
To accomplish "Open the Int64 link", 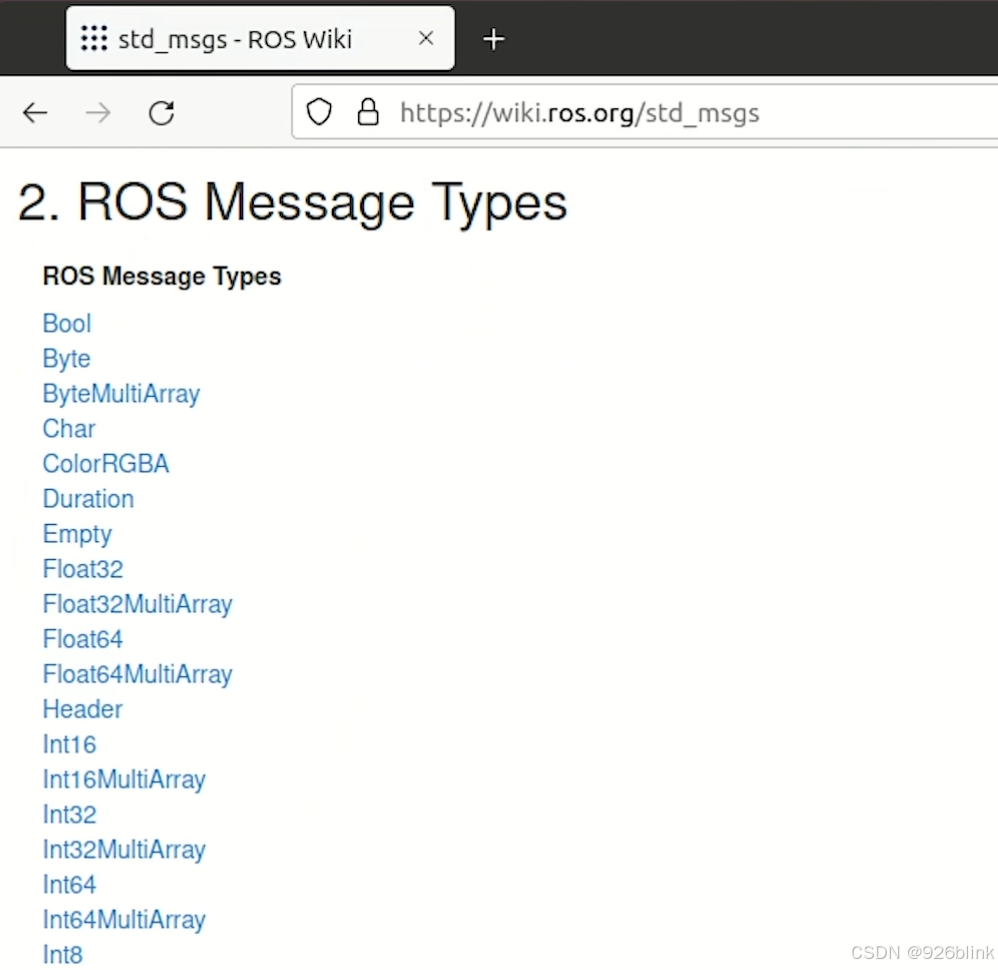I will pos(69,885).
